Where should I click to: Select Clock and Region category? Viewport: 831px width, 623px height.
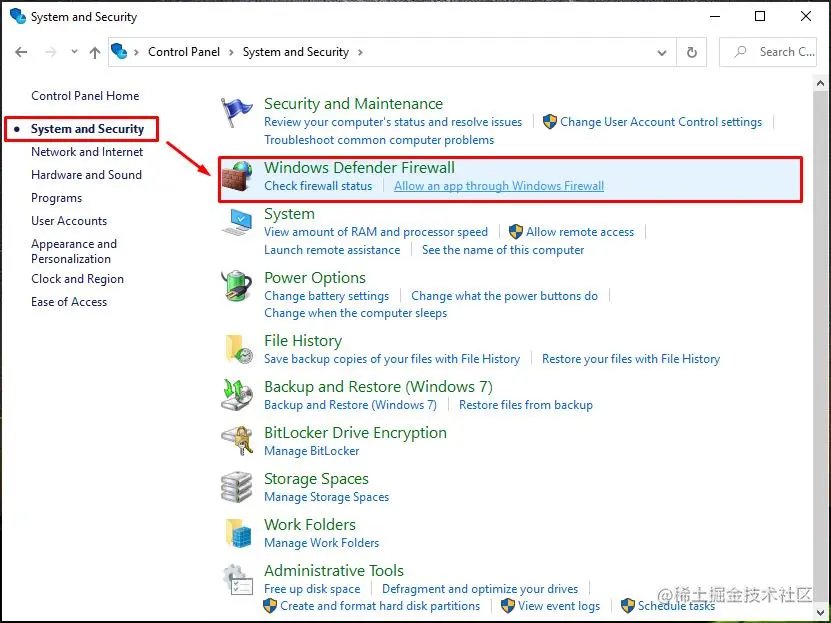(77, 279)
